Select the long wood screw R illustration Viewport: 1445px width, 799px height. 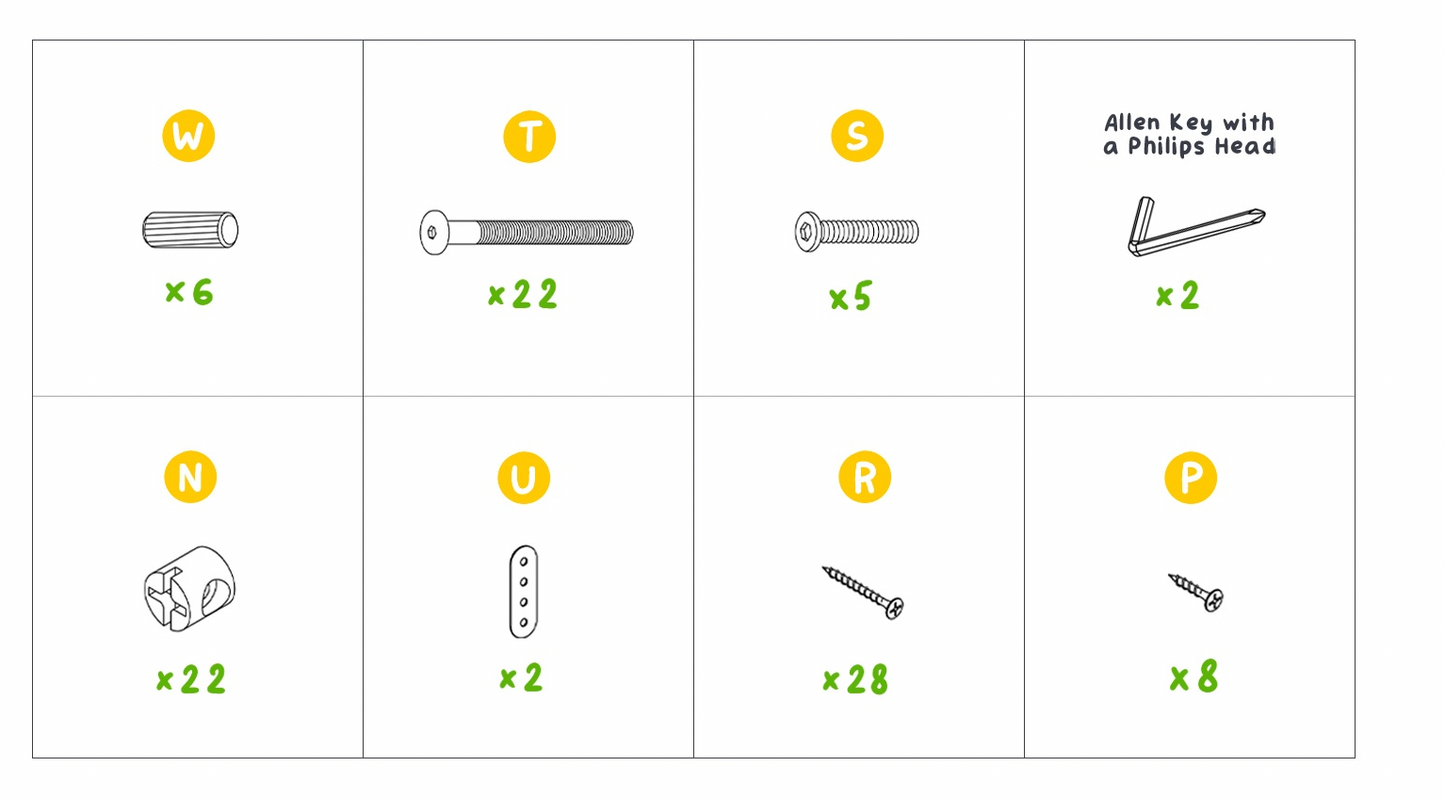click(x=864, y=592)
